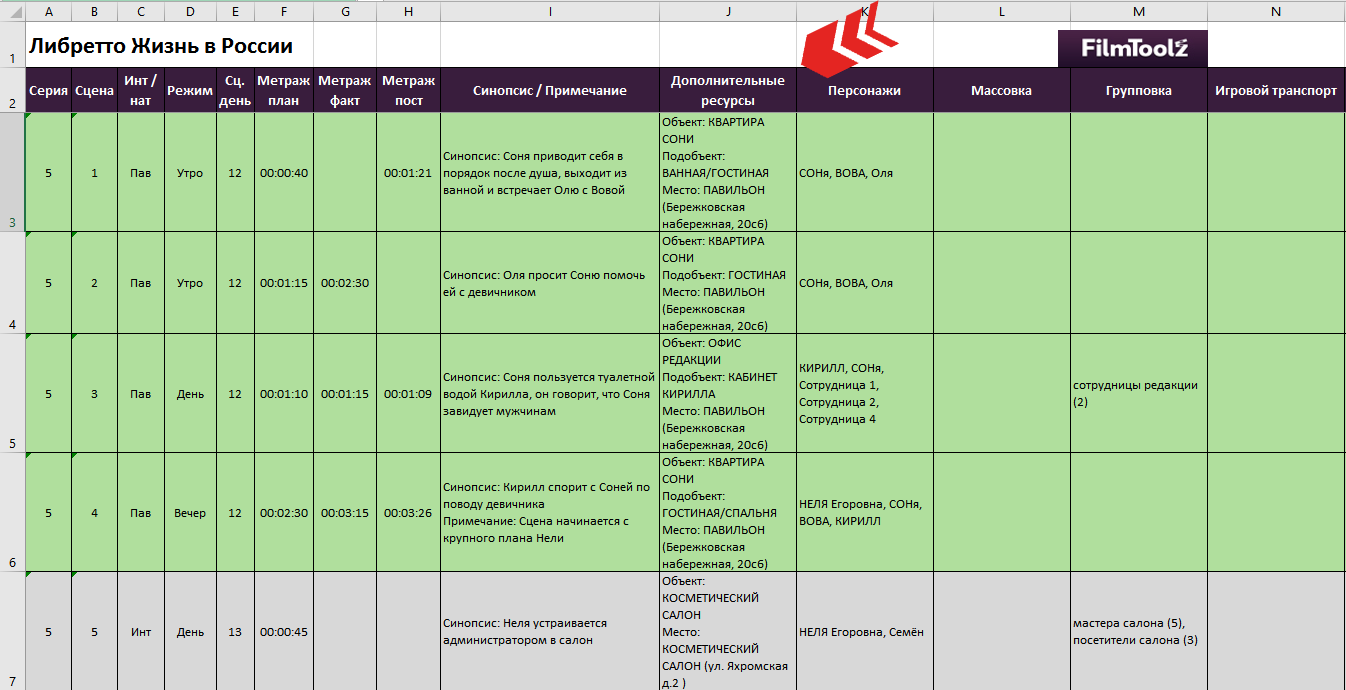Image resolution: width=1346 pixels, height=690 pixels.
Task: Select row 3 header
Action: 12,172
